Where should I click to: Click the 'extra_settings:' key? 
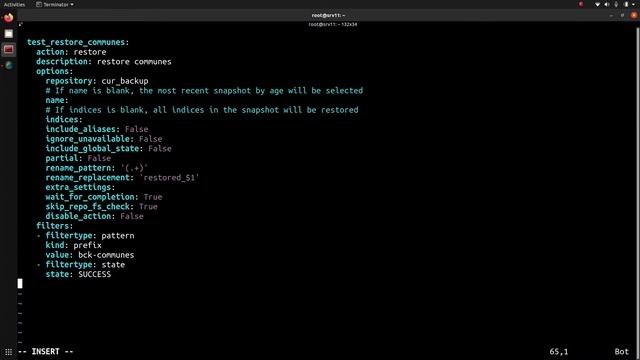point(80,187)
